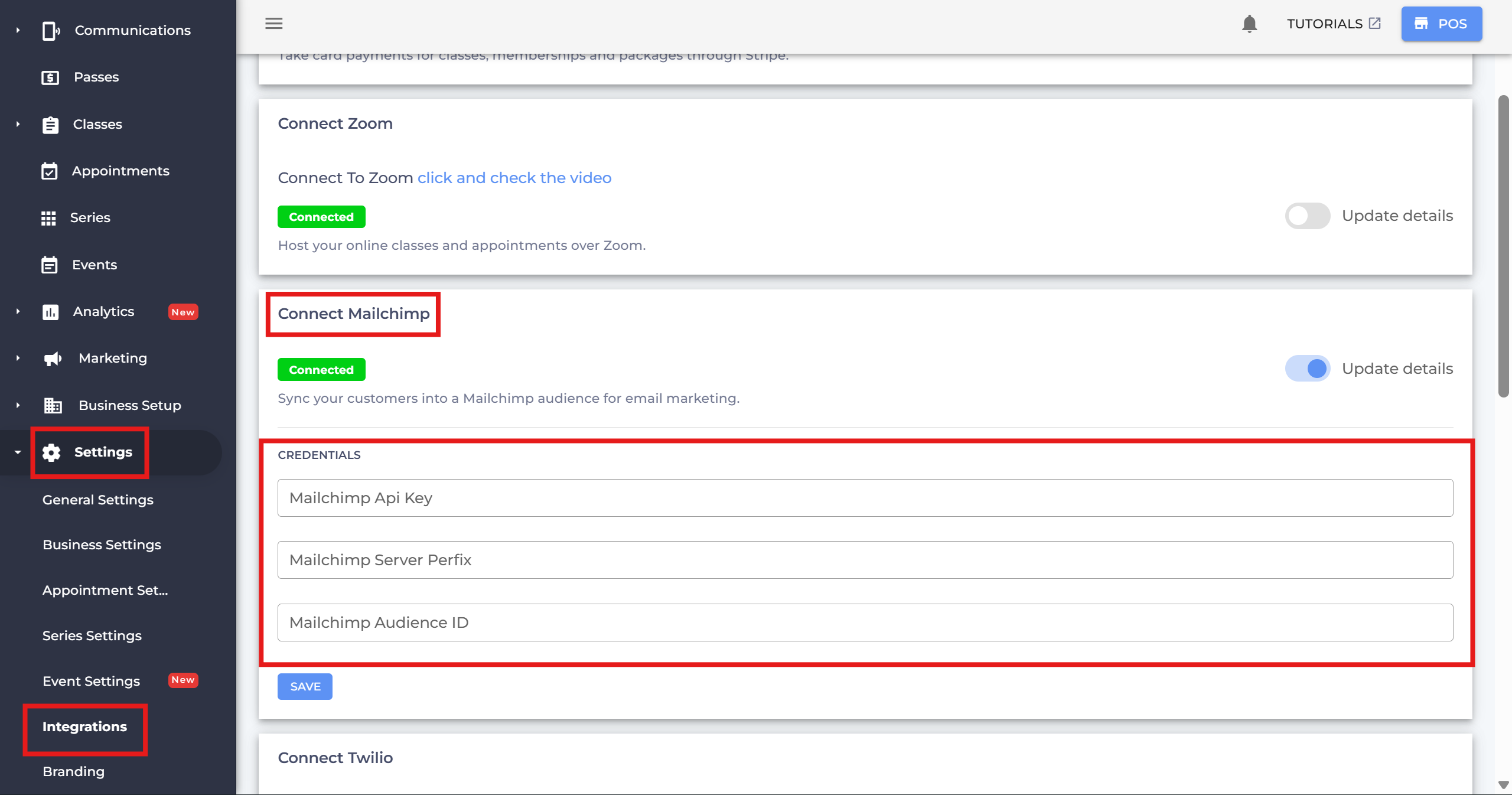Viewport: 1512px width, 795px height.
Task: Click the Connect Zoom heading
Action: [x=335, y=123]
